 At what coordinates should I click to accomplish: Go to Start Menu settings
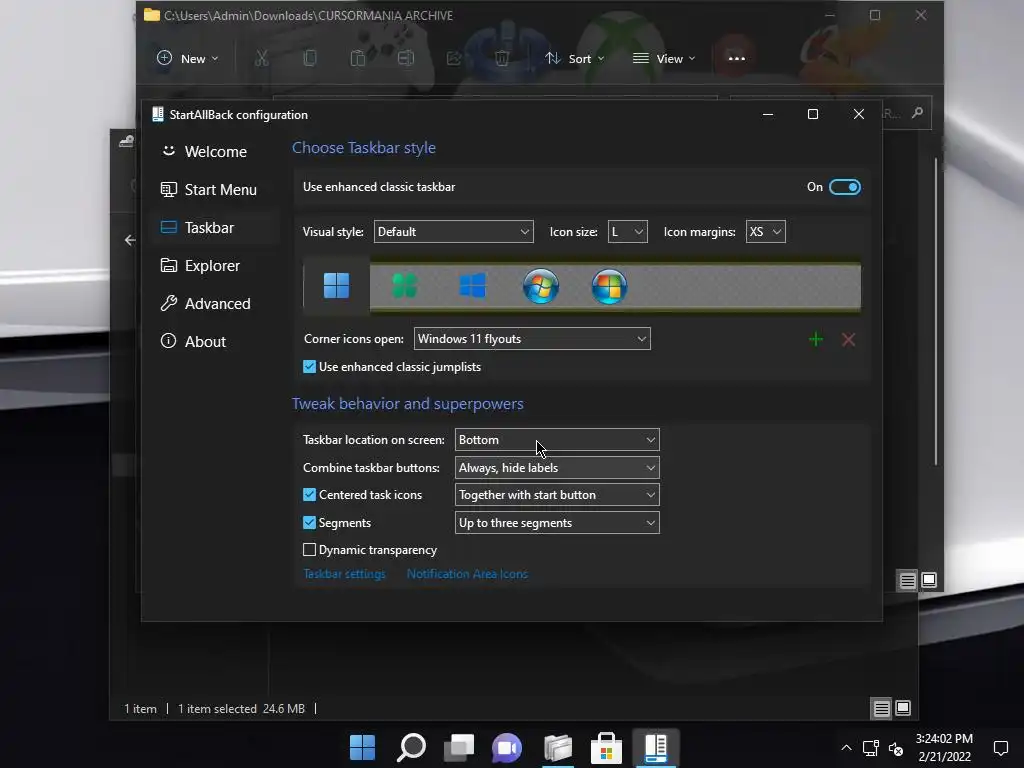coord(216,189)
